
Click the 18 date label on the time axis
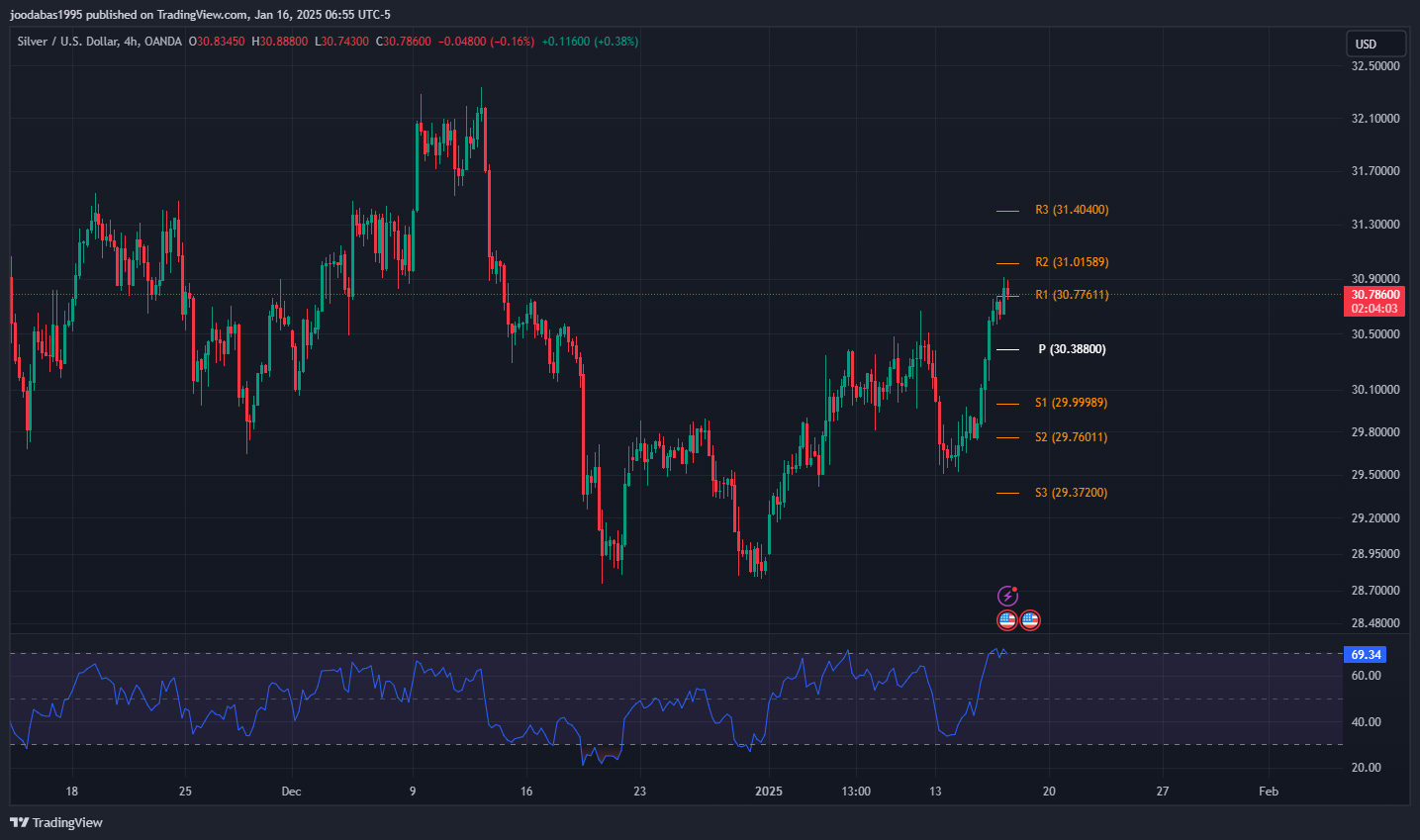71,792
